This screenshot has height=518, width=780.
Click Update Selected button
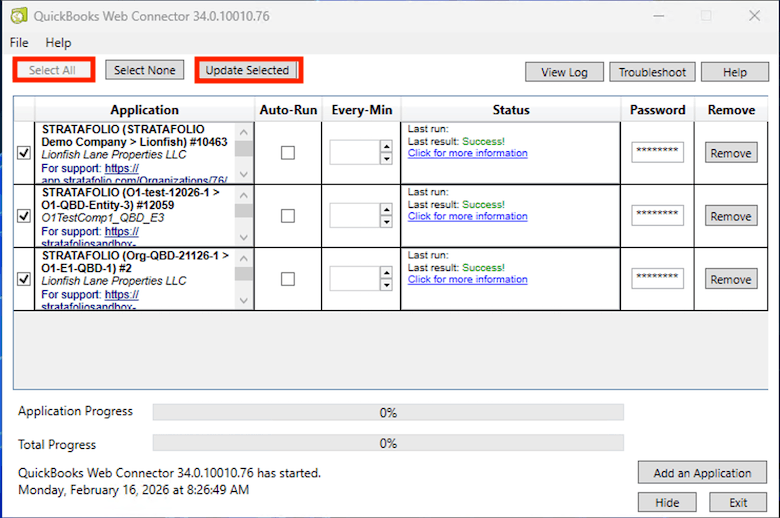coord(247,70)
